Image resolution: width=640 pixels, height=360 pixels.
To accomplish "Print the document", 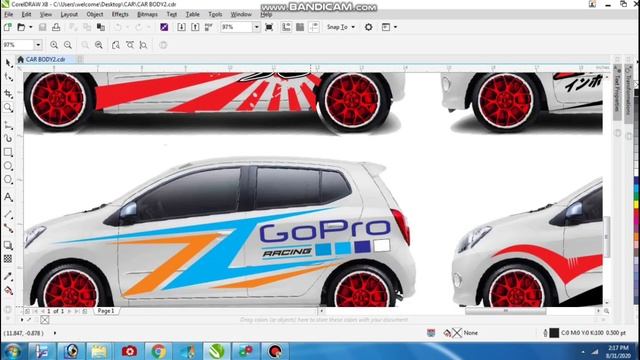I will coord(56,27).
